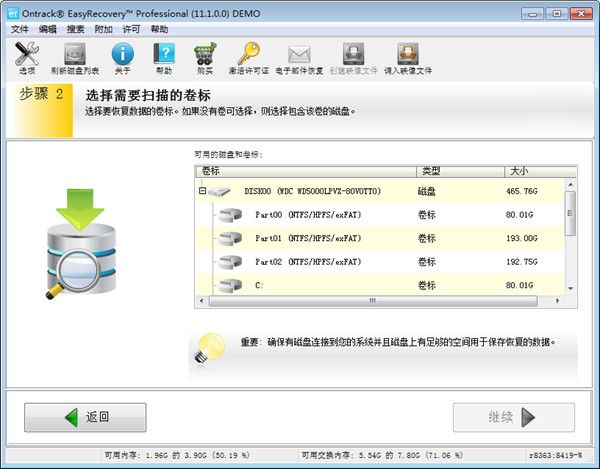Select the DISK00 hard drive icon
600x469 pixels.
[219, 191]
